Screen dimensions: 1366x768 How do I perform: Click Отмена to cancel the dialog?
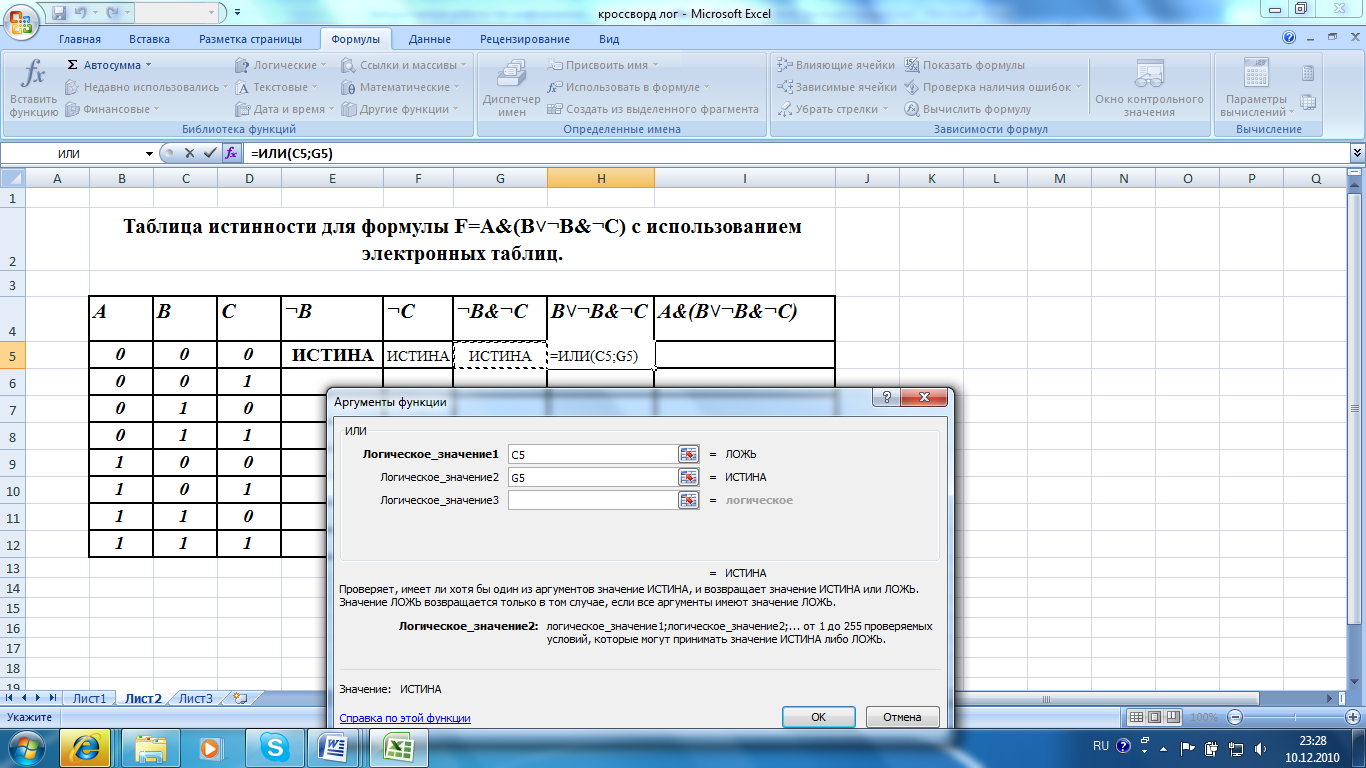(x=902, y=717)
